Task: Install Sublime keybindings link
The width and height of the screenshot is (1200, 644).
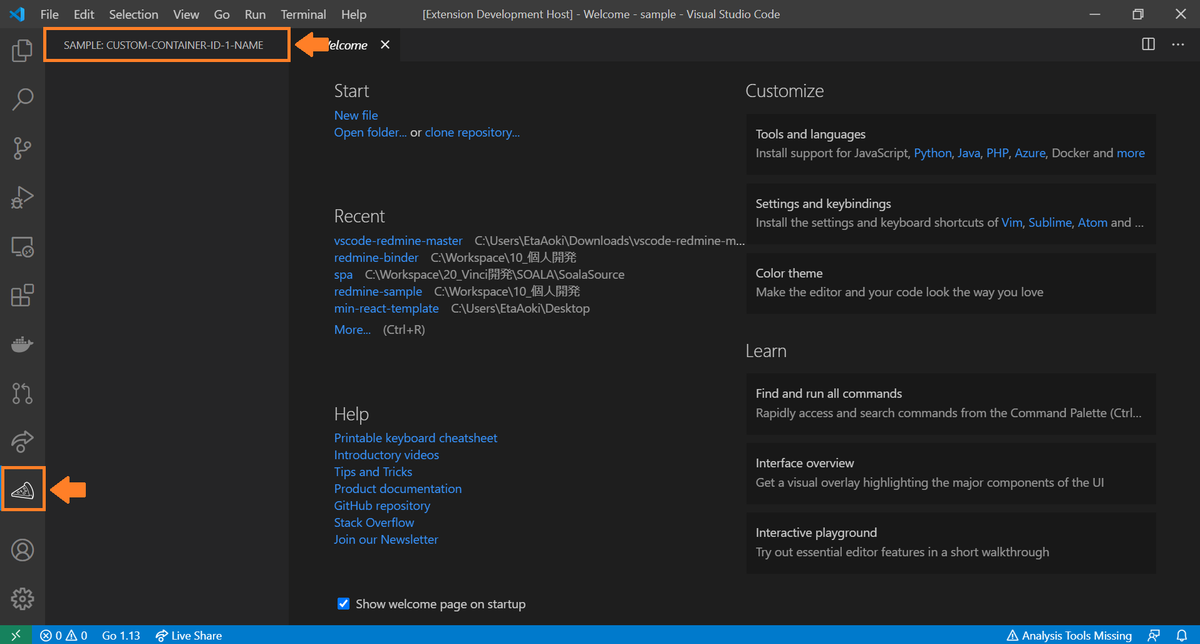Action: [1050, 222]
